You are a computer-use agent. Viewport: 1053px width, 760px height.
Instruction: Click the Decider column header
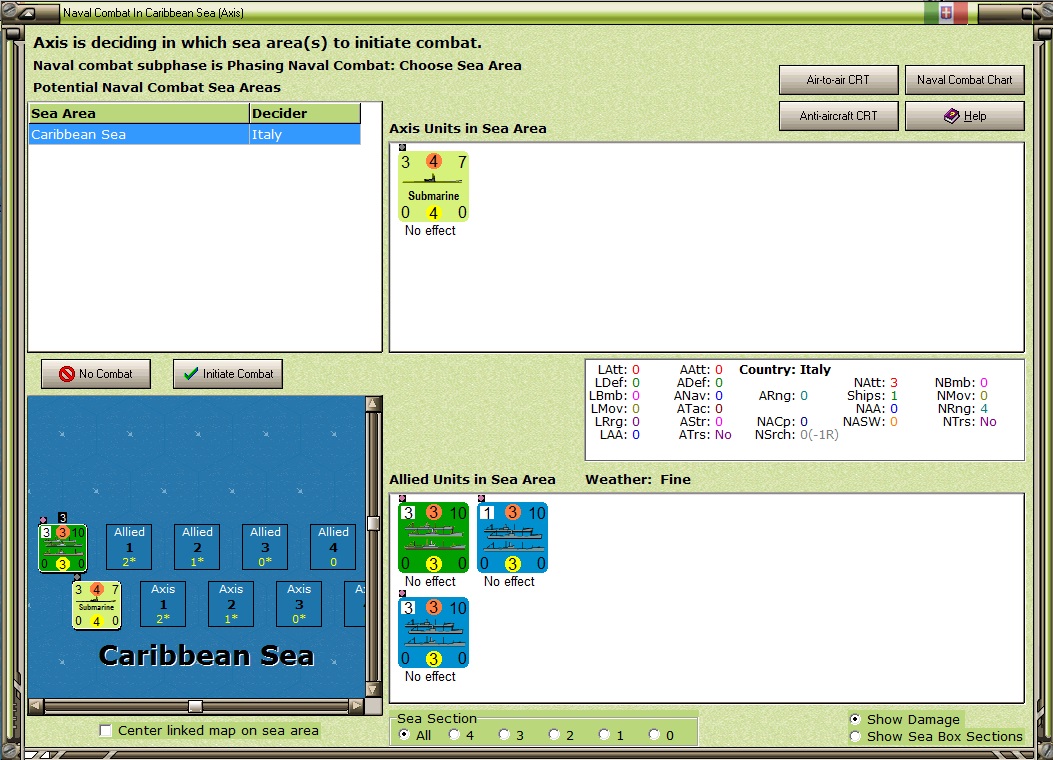coord(305,113)
